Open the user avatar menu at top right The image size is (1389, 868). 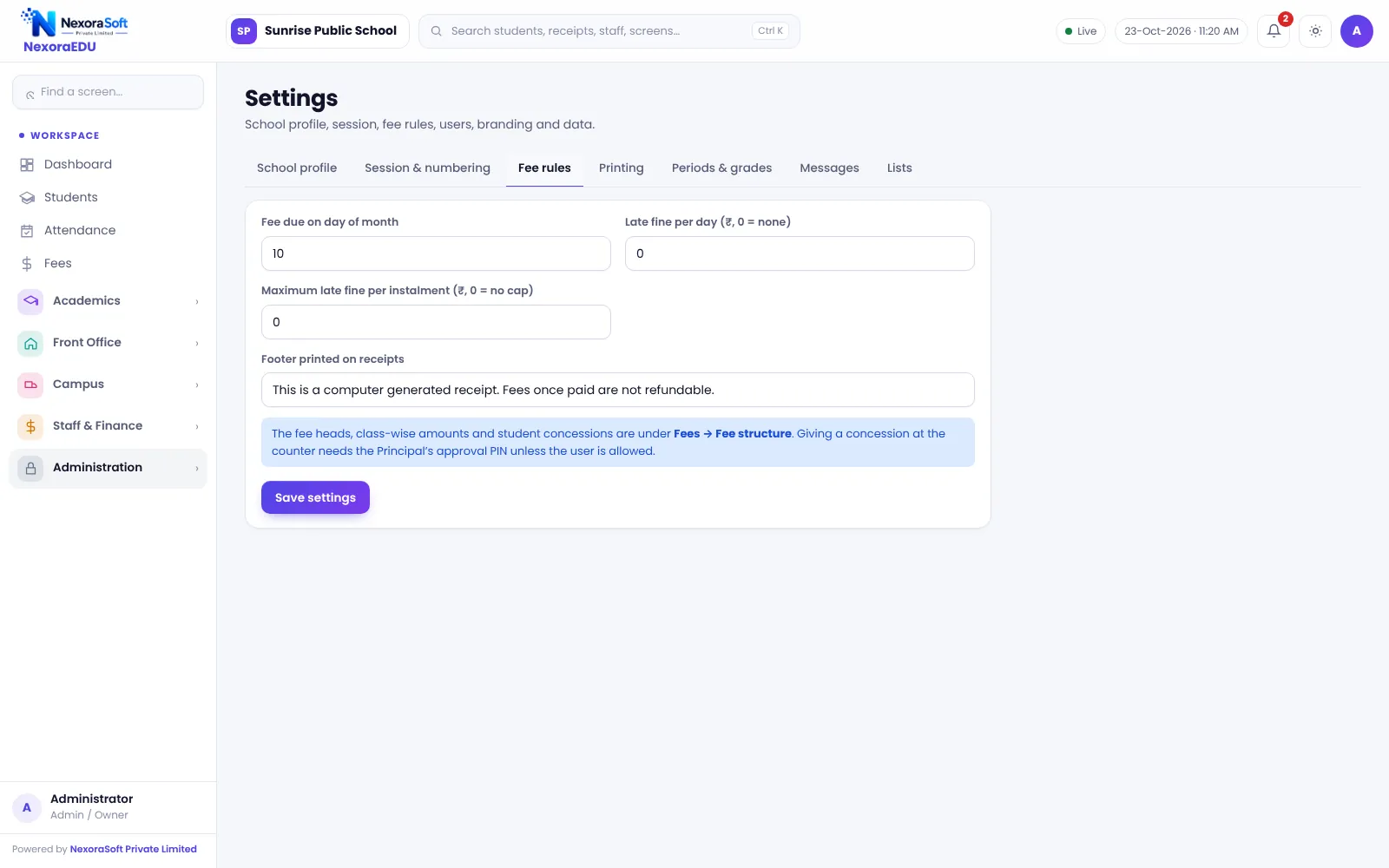pyautogui.click(x=1356, y=31)
